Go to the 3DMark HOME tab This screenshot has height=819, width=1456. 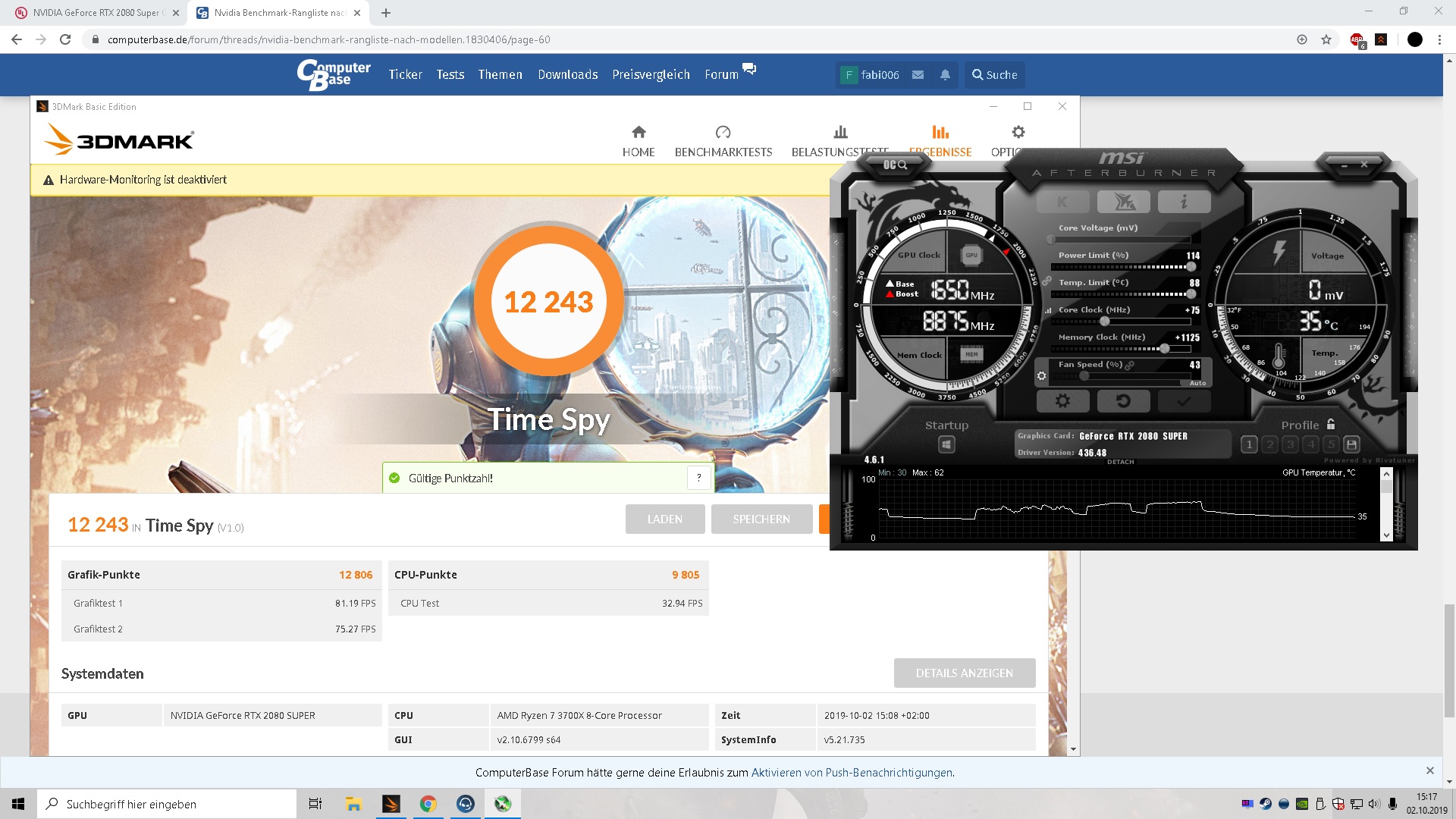click(x=638, y=141)
